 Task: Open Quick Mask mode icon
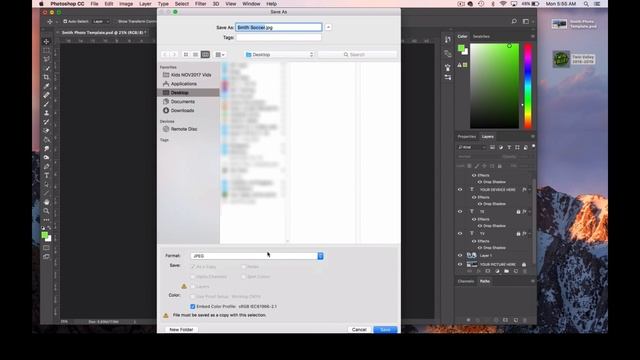(x=46, y=248)
